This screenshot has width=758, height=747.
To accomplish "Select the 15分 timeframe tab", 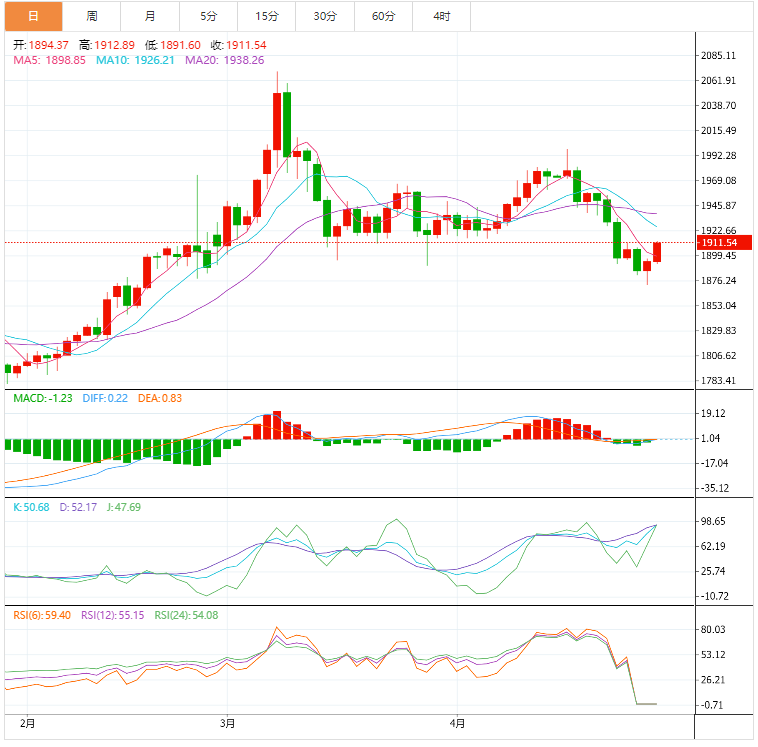I will [x=266, y=16].
